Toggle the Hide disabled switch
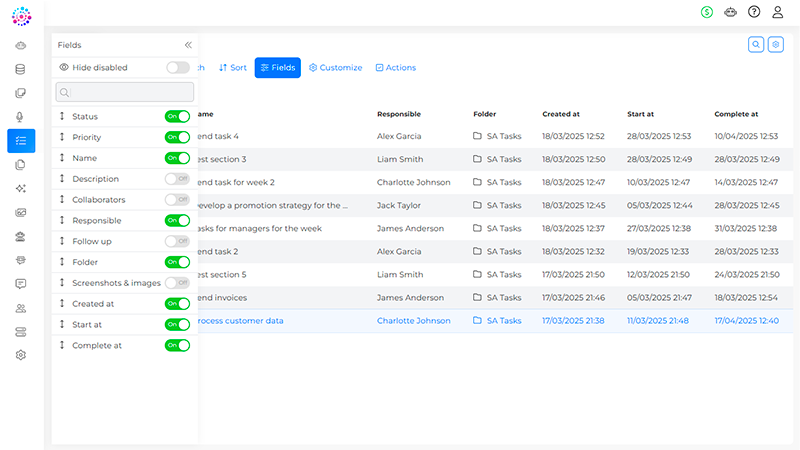 (x=178, y=67)
